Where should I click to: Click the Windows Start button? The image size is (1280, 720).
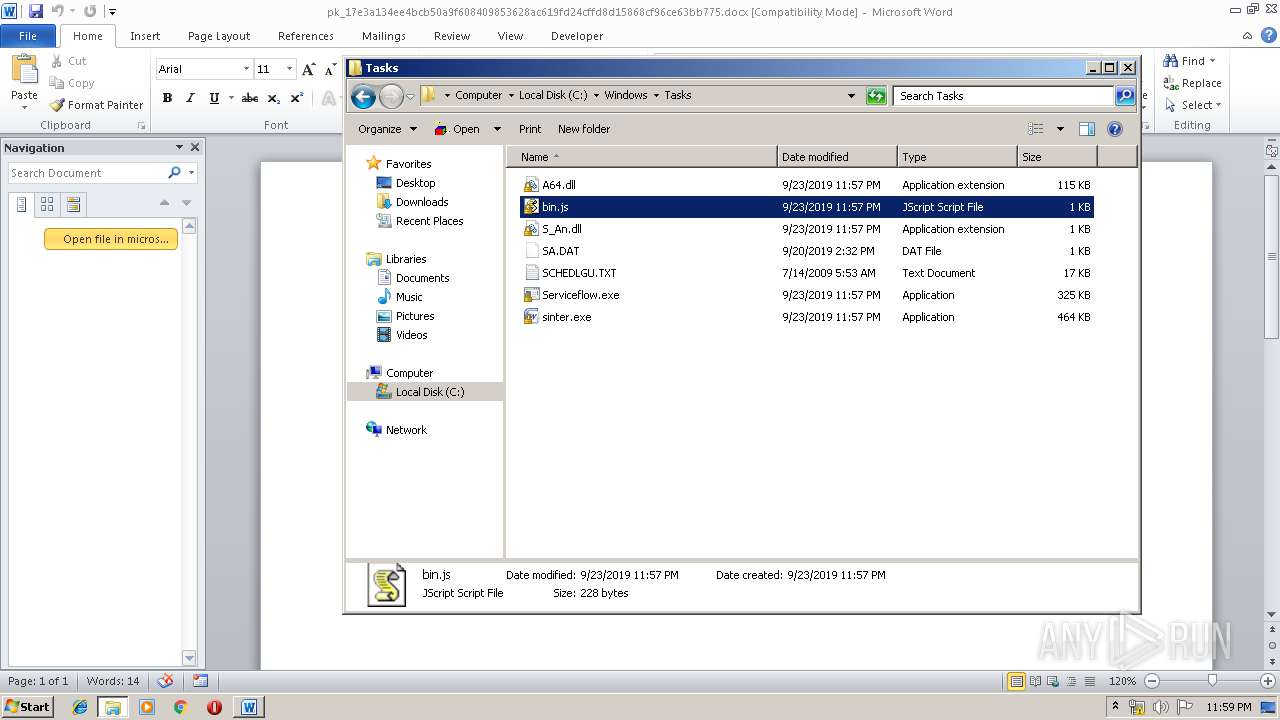point(28,706)
